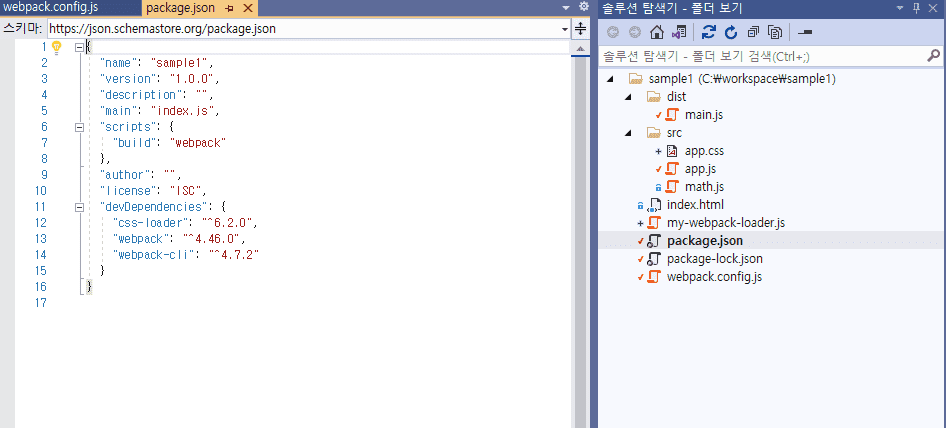Click the "sample1" name value on line 2
This screenshot has width=946, height=428.
(179, 62)
